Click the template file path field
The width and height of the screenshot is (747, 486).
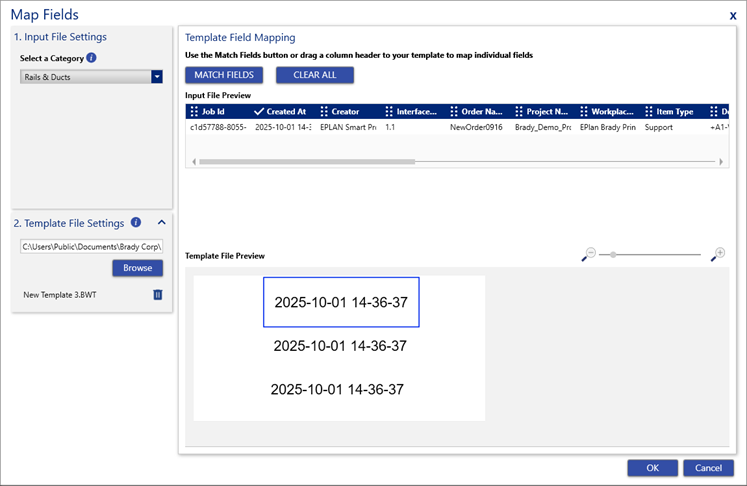91,246
